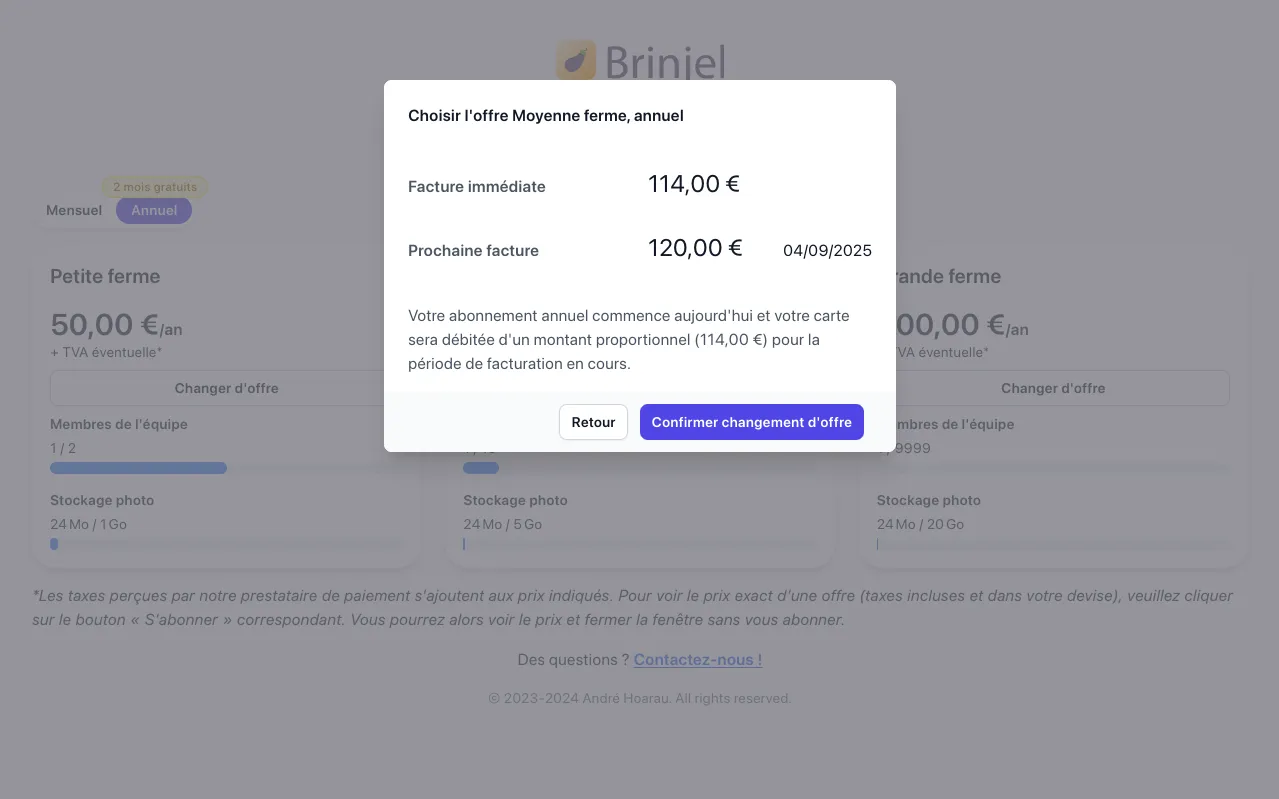Click the Petite ferme plan title
This screenshot has height=799, width=1279.
click(x=105, y=276)
